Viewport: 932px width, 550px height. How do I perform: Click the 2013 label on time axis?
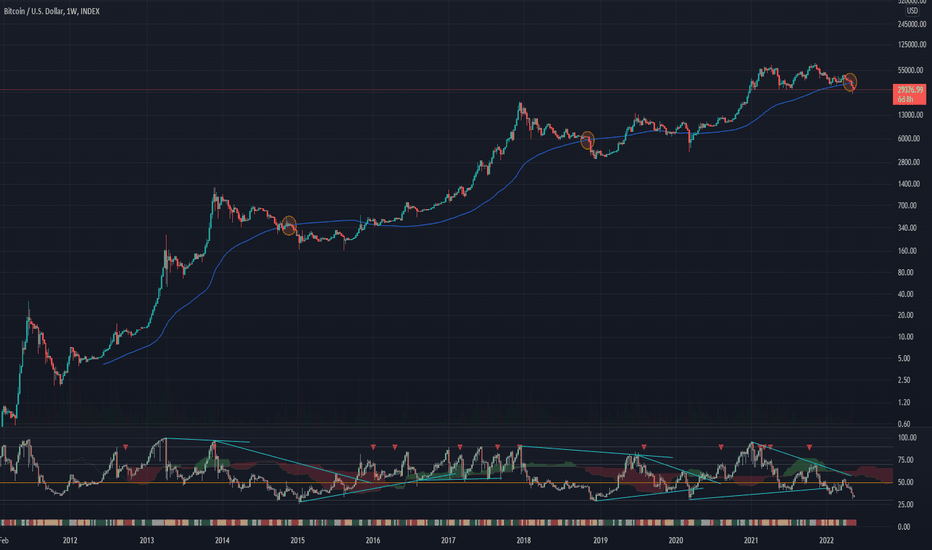[147, 540]
